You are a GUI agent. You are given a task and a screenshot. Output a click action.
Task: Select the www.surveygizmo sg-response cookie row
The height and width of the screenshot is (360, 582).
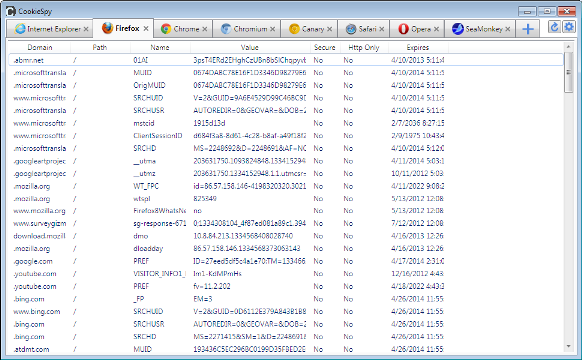pyautogui.click(x=286, y=223)
